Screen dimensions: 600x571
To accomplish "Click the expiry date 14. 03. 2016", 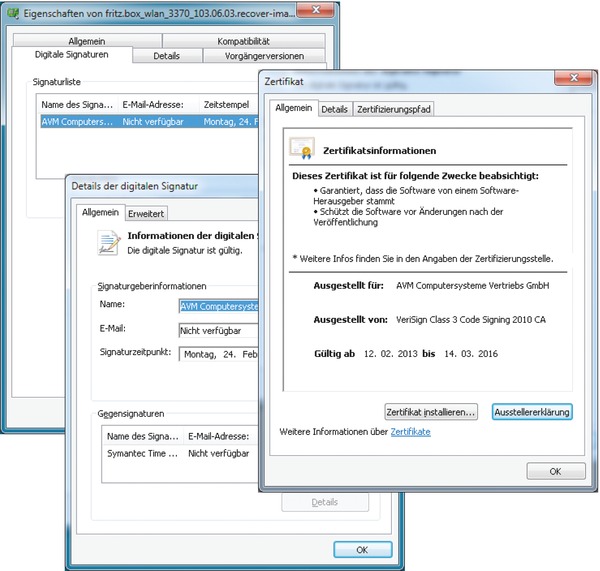I will 471,354.
